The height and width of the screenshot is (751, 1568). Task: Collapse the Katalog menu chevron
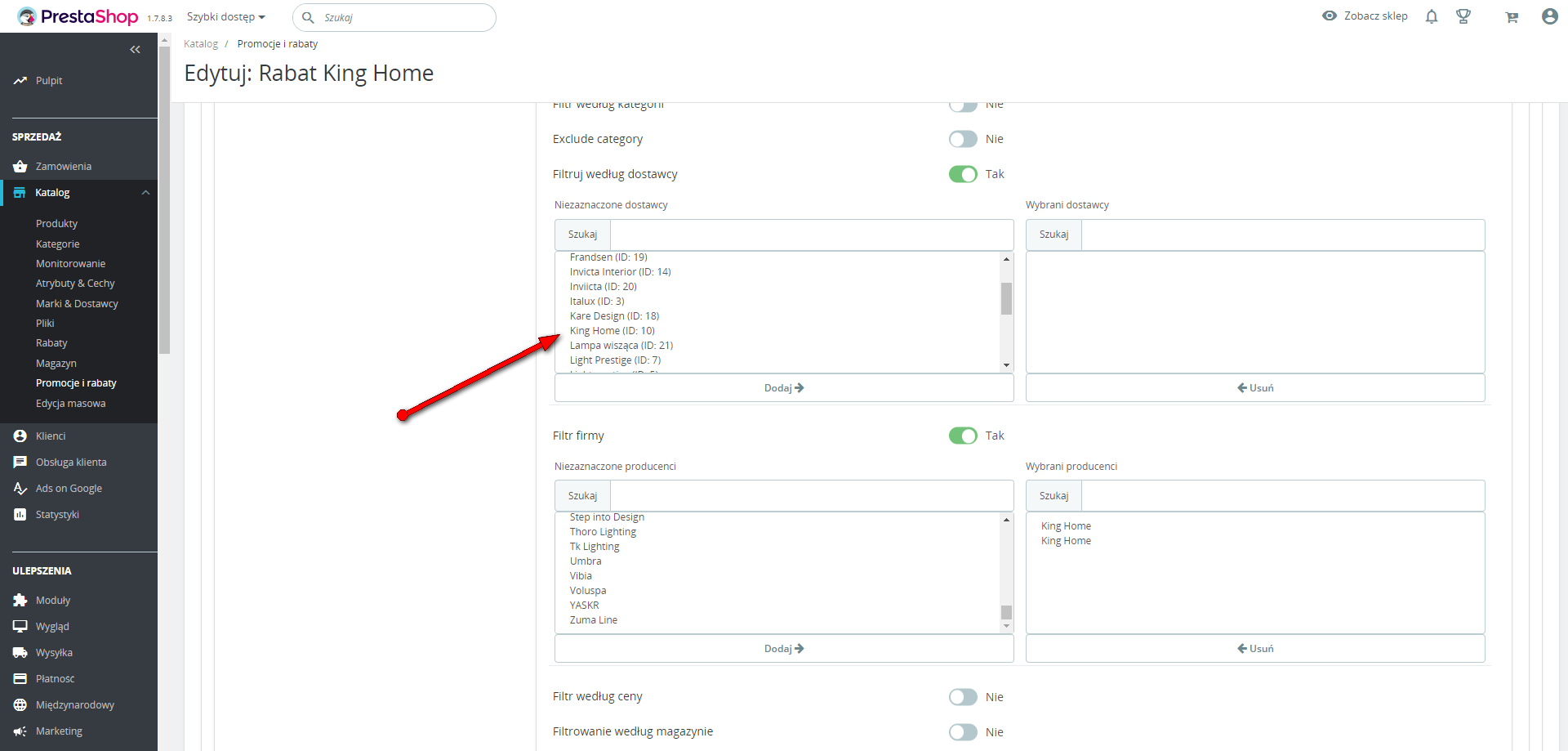(145, 193)
